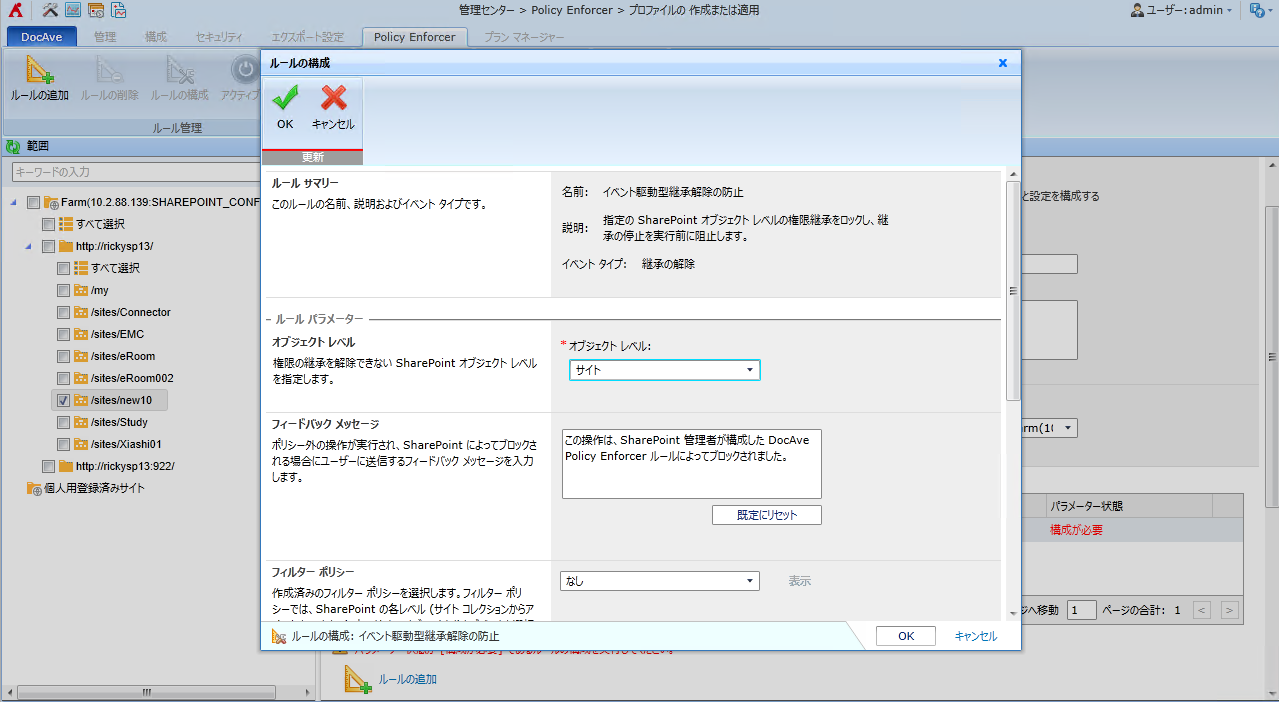Open the ユーザー: admin dropdown menu
The image size is (1279, 702).
click(1187, 10)
